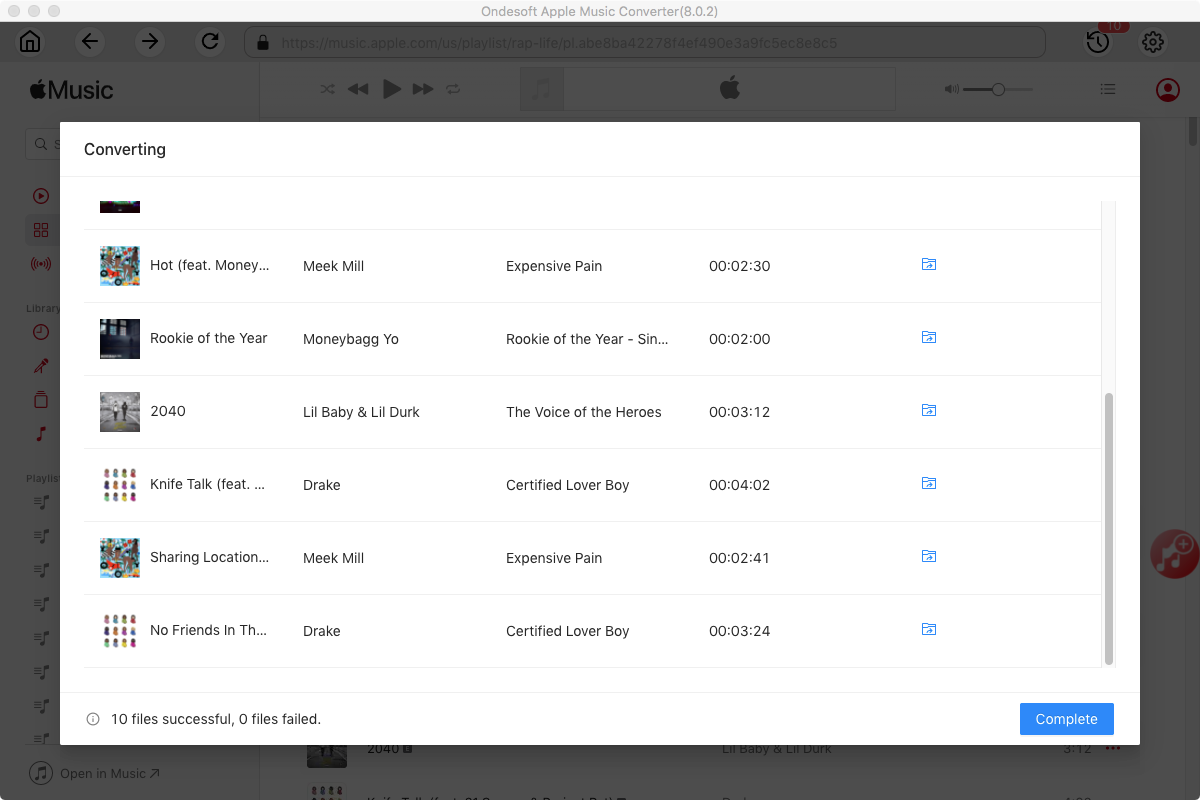Viewport: 1200px width, 800px height.
Task: Click the Home icon in toolbar
Action: coord(30,42)
